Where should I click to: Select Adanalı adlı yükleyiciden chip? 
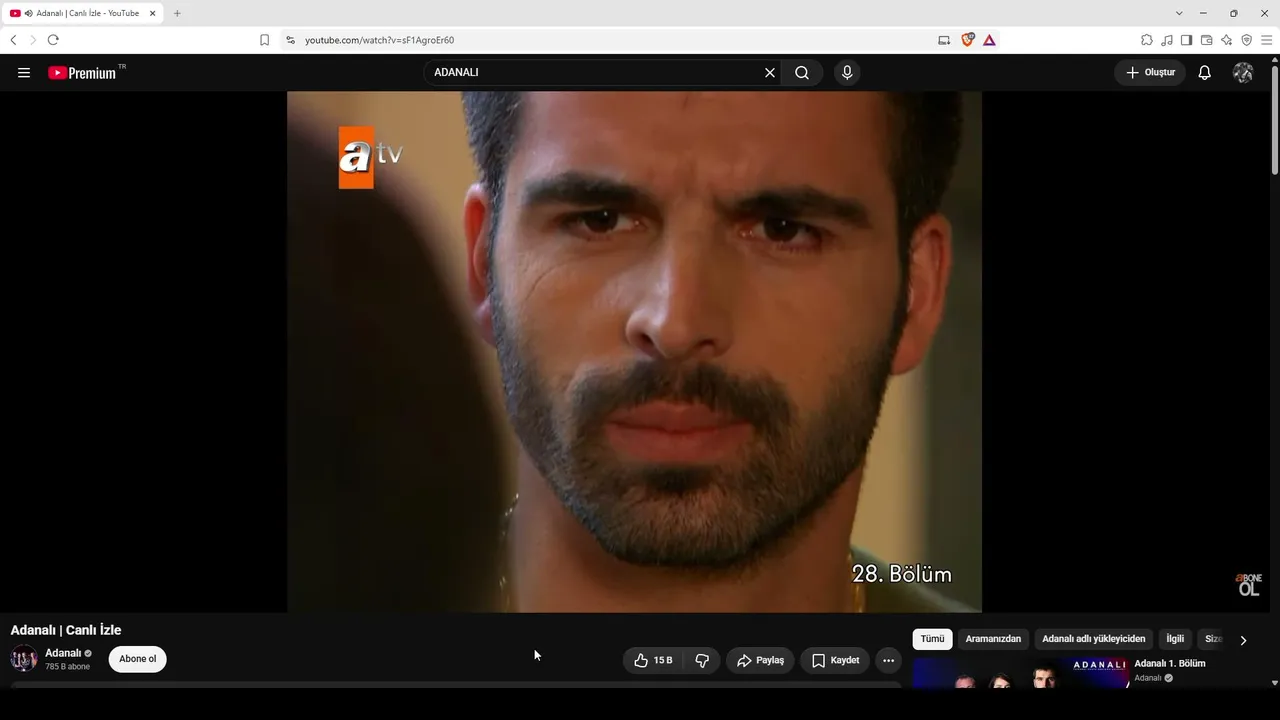1094,639
